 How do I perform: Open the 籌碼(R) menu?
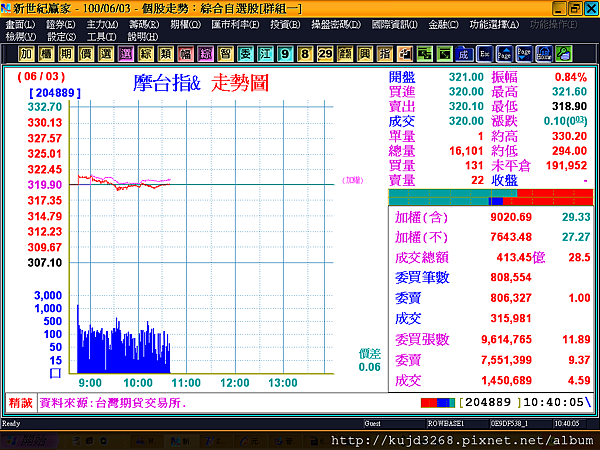click(x=144, y=24)
